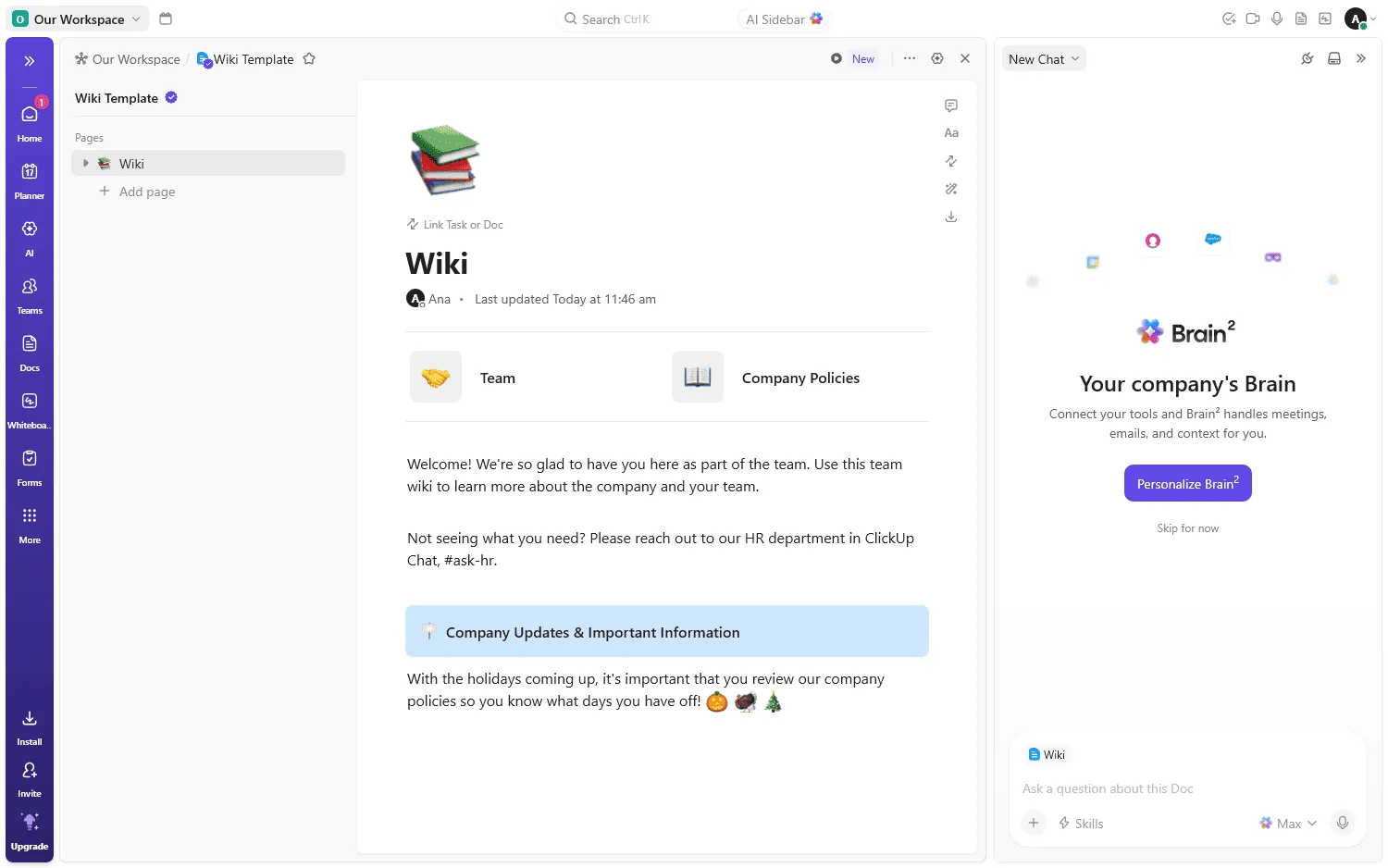Click the notepad icon in top bar
Image resolution: width=1388 pixels, height=868 pixels.
click(x=1301, y=19)
